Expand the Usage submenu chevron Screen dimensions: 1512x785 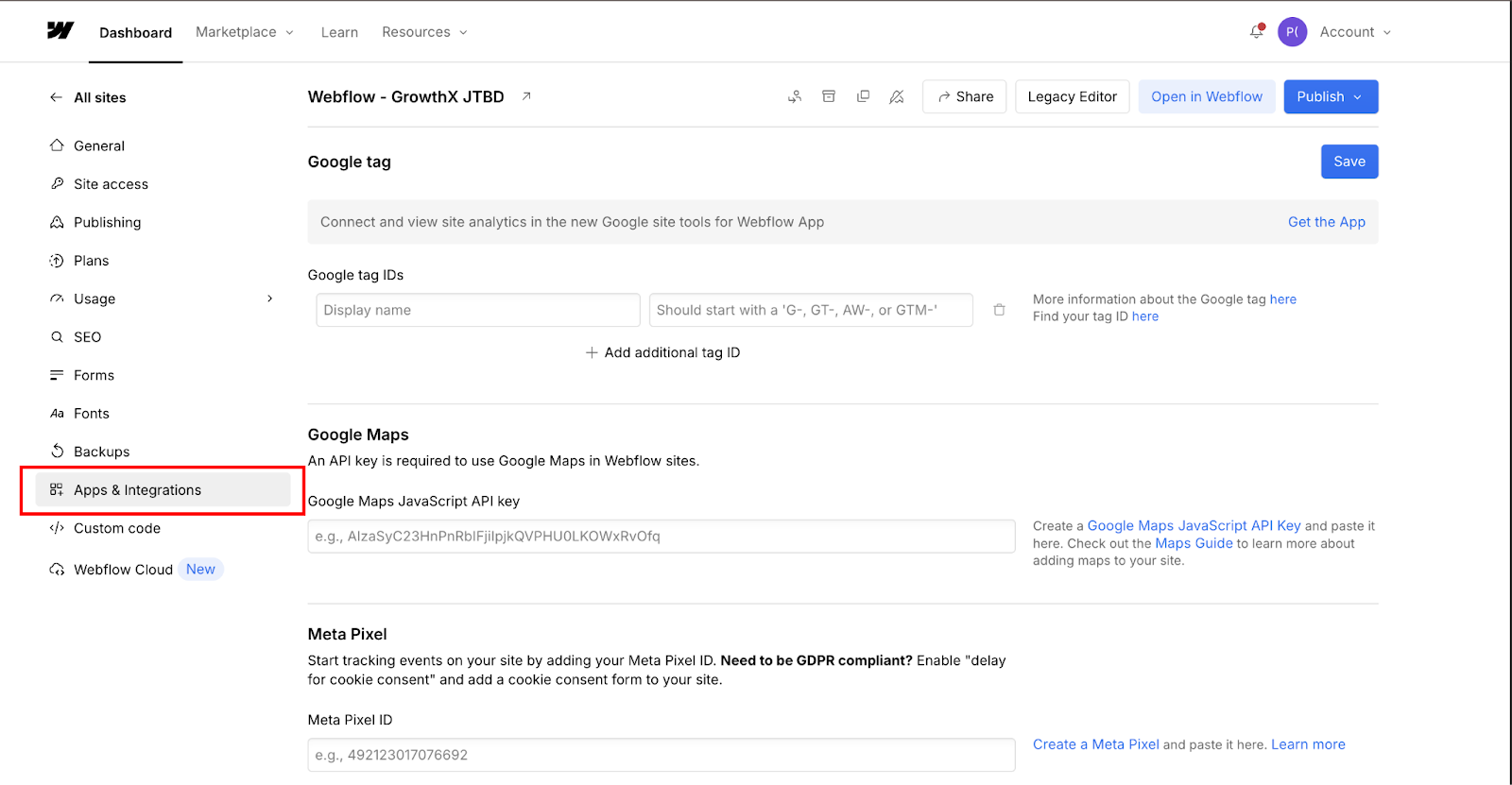(x=270, y=299)
